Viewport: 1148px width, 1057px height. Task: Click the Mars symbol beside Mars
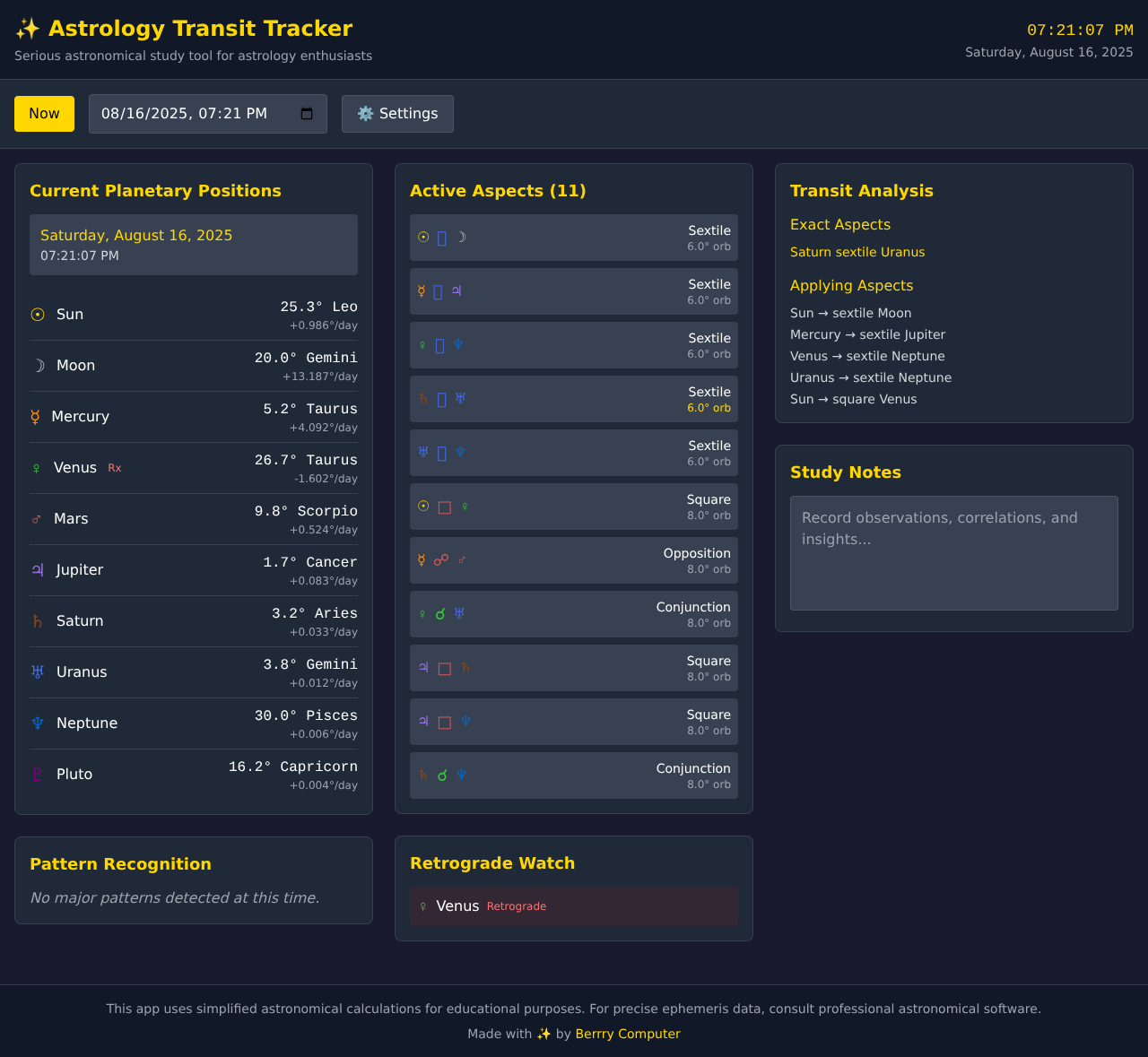[x=37, y=518]
